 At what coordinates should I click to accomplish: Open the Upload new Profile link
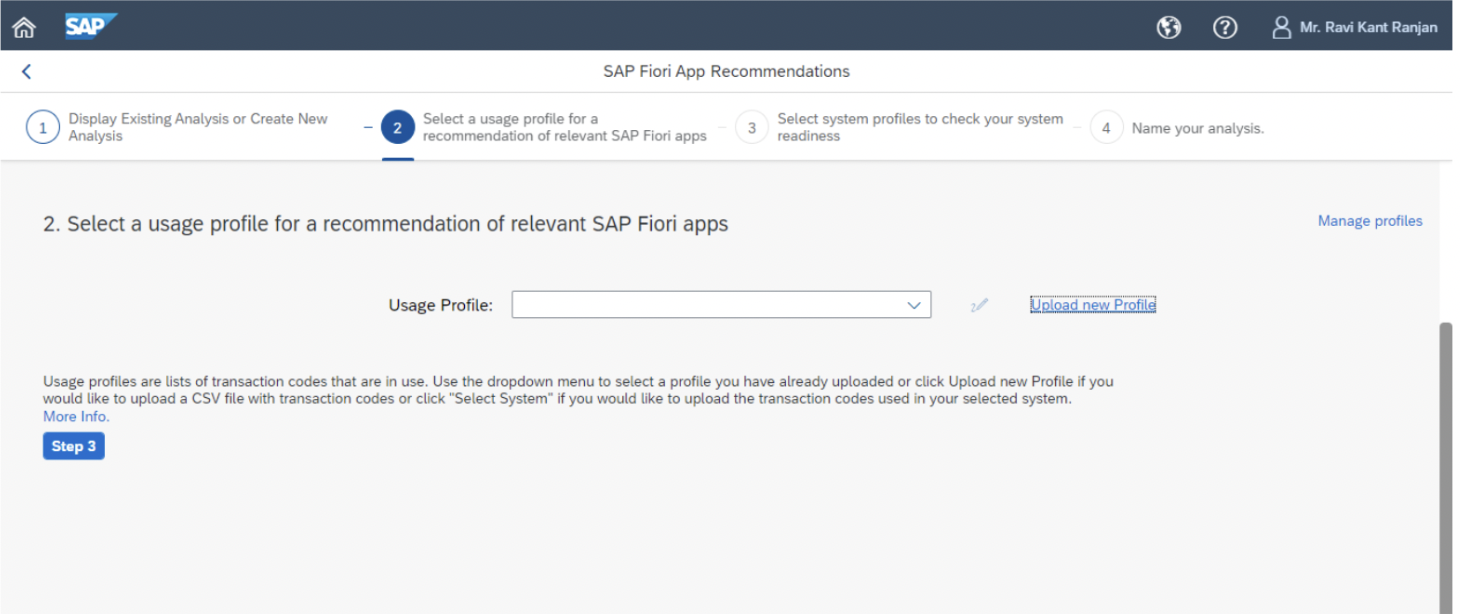click(x=1092, y=304)
